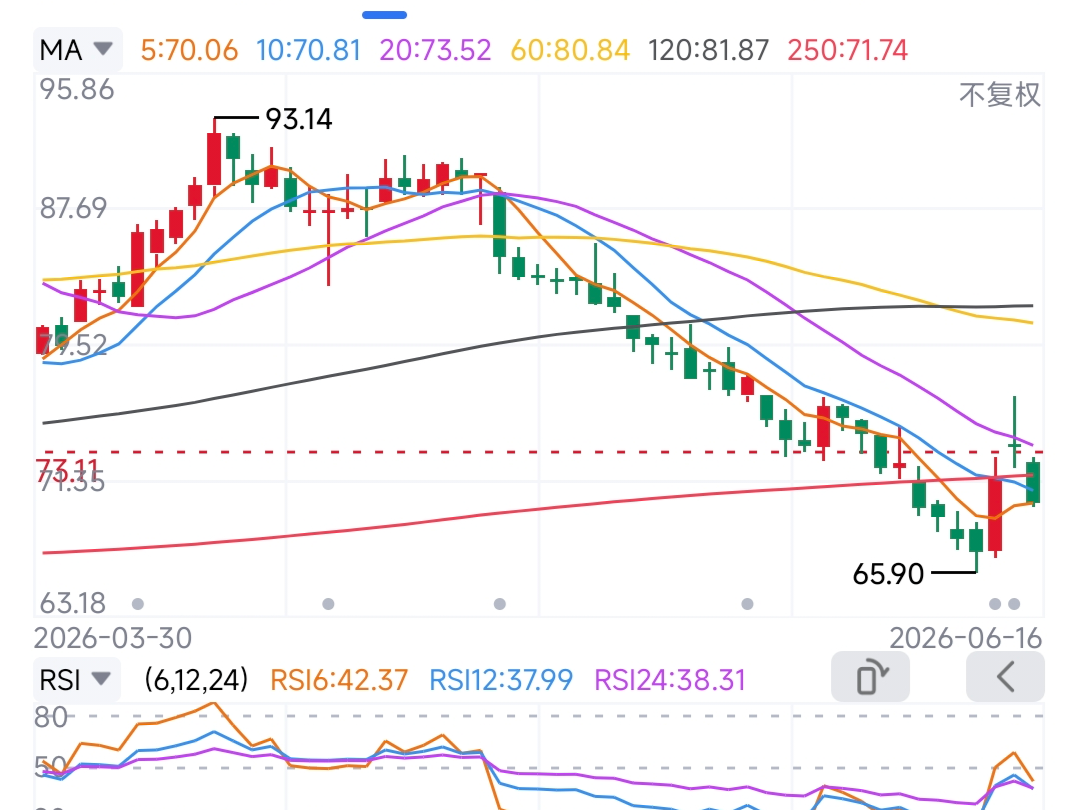Tap the 65.90 low price label
This screenshot has height=810, width=1080.
pos(888,574)
